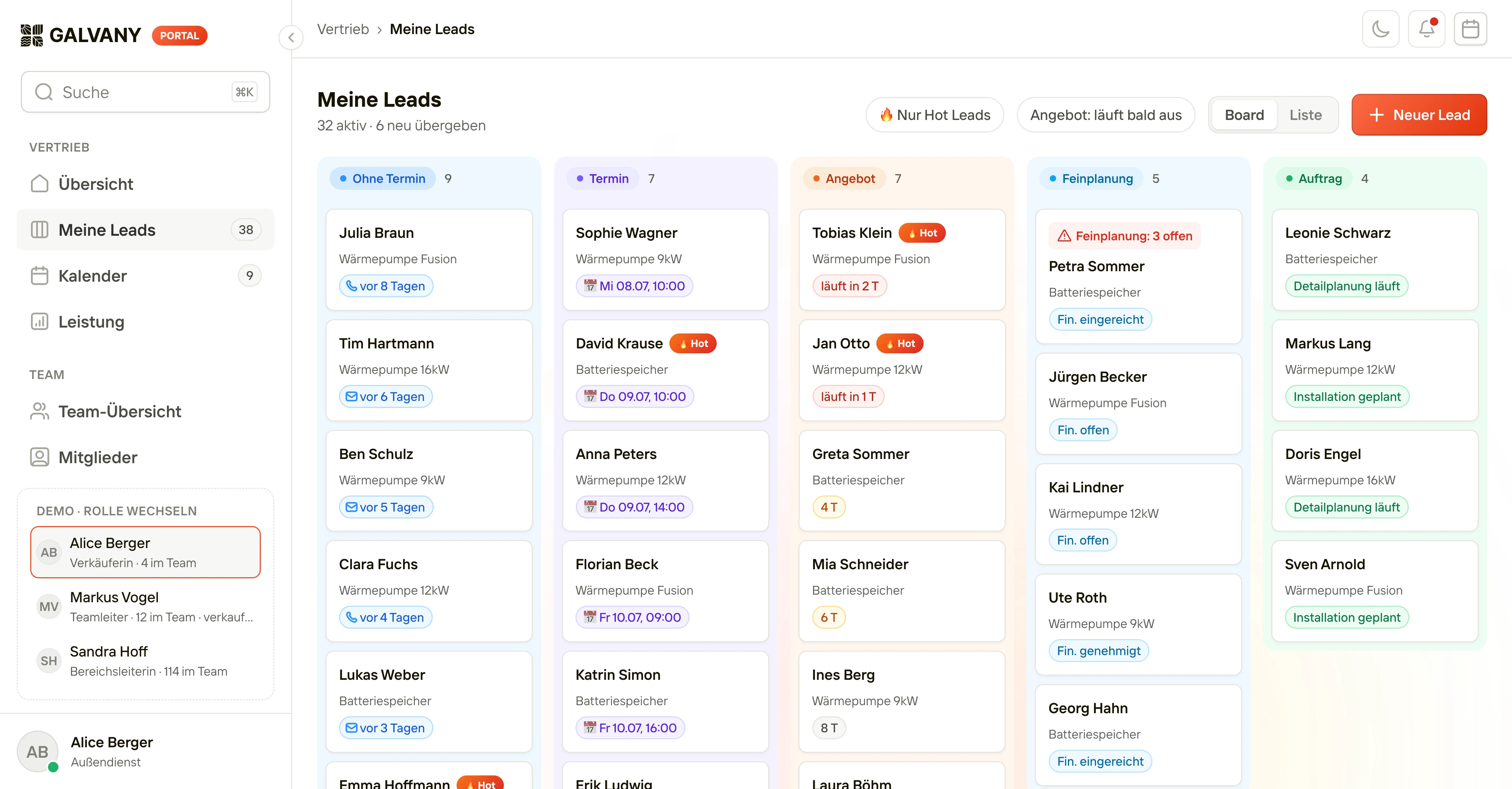The image size is (1512, 789).
Task: Focus the Suche search field
Action: tap(146, 92)
